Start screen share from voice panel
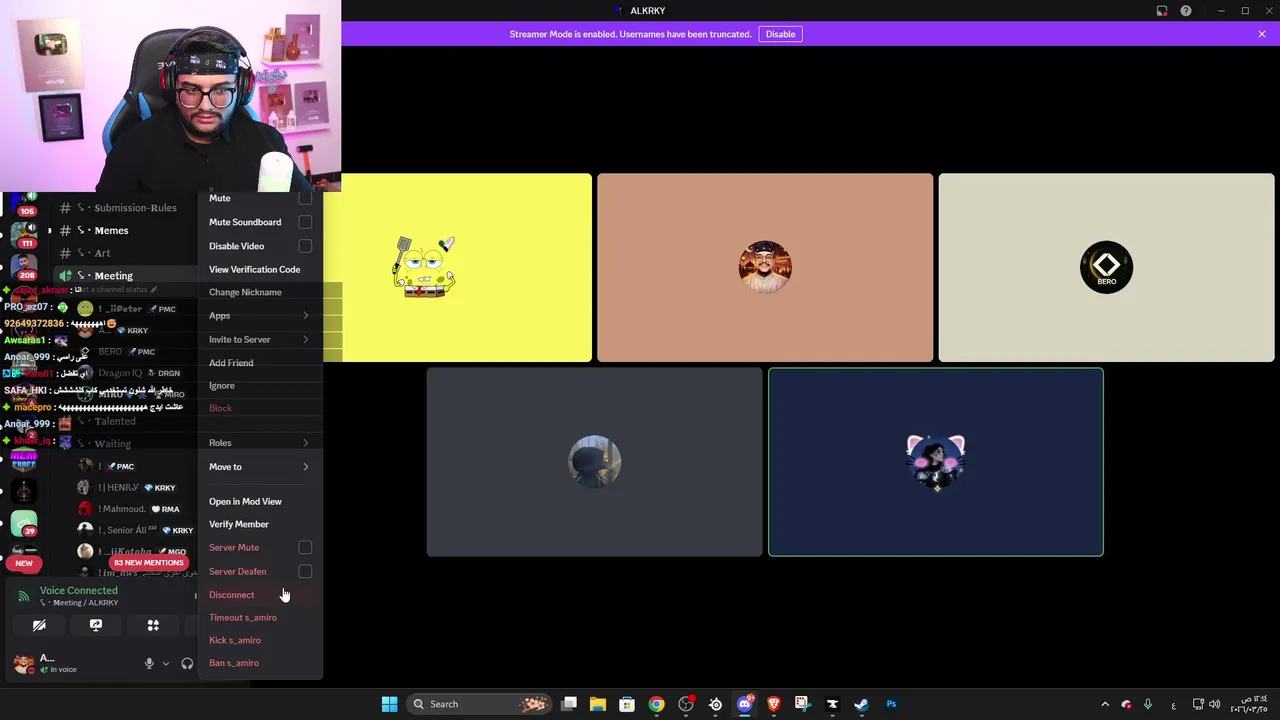 click(x=96, y=625)
